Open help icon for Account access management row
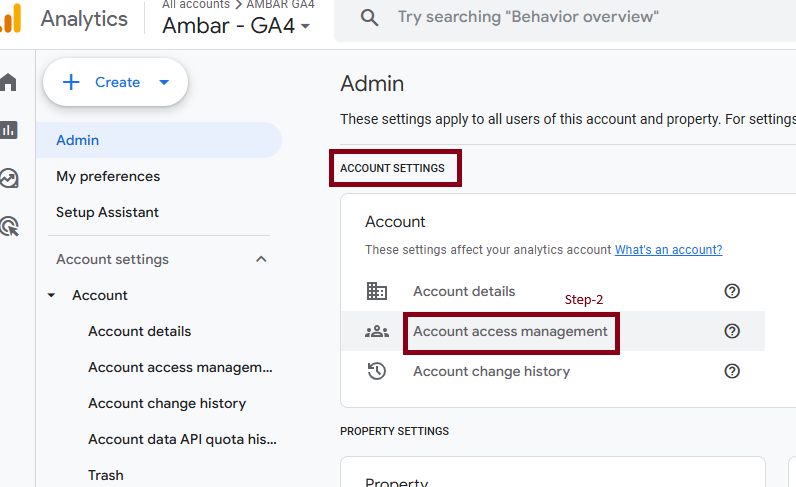This screenshot has width=796, height=487. pyautogui.click(x=732, y=331)
